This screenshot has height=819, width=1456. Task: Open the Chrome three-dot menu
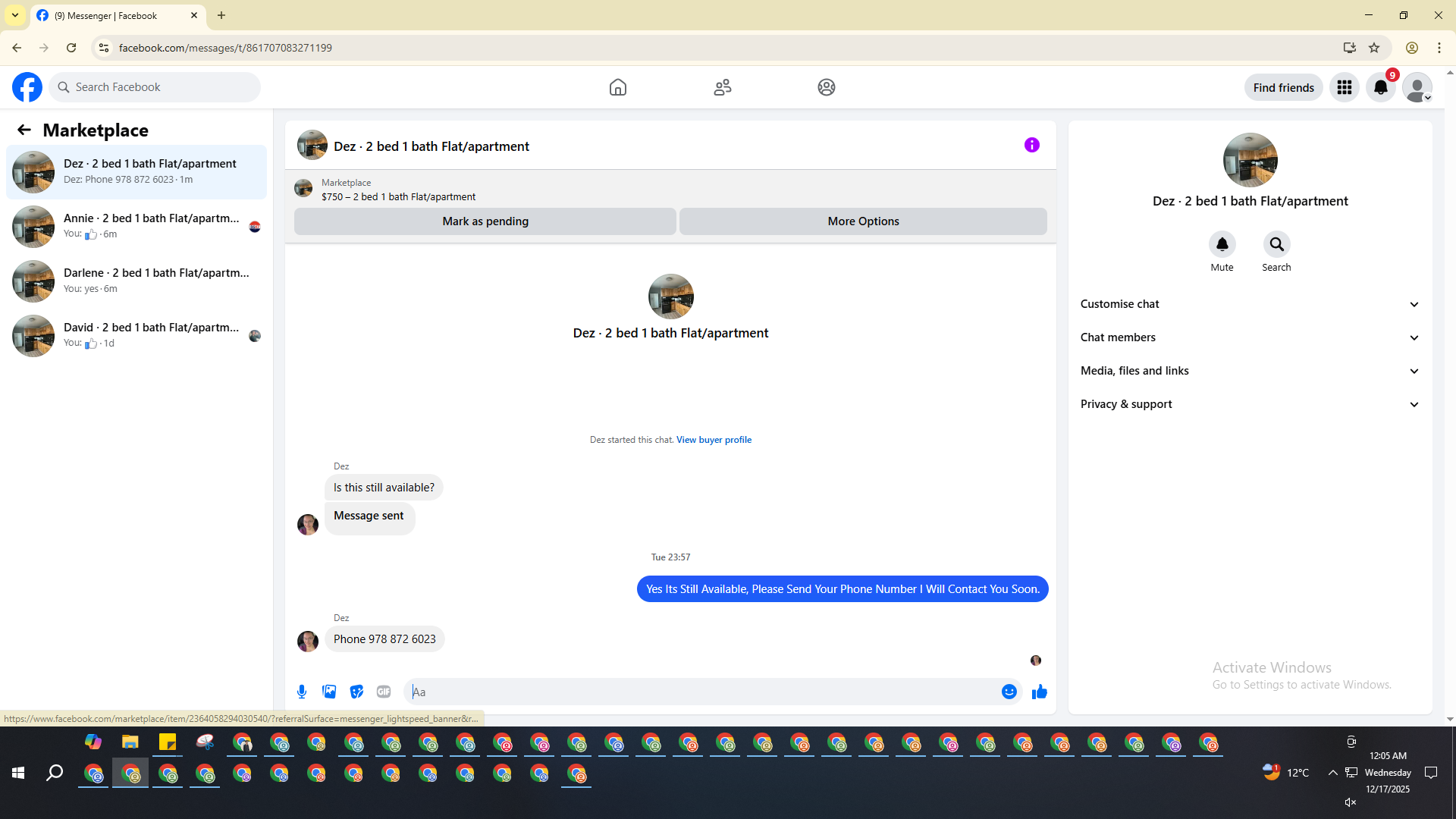1439,48
